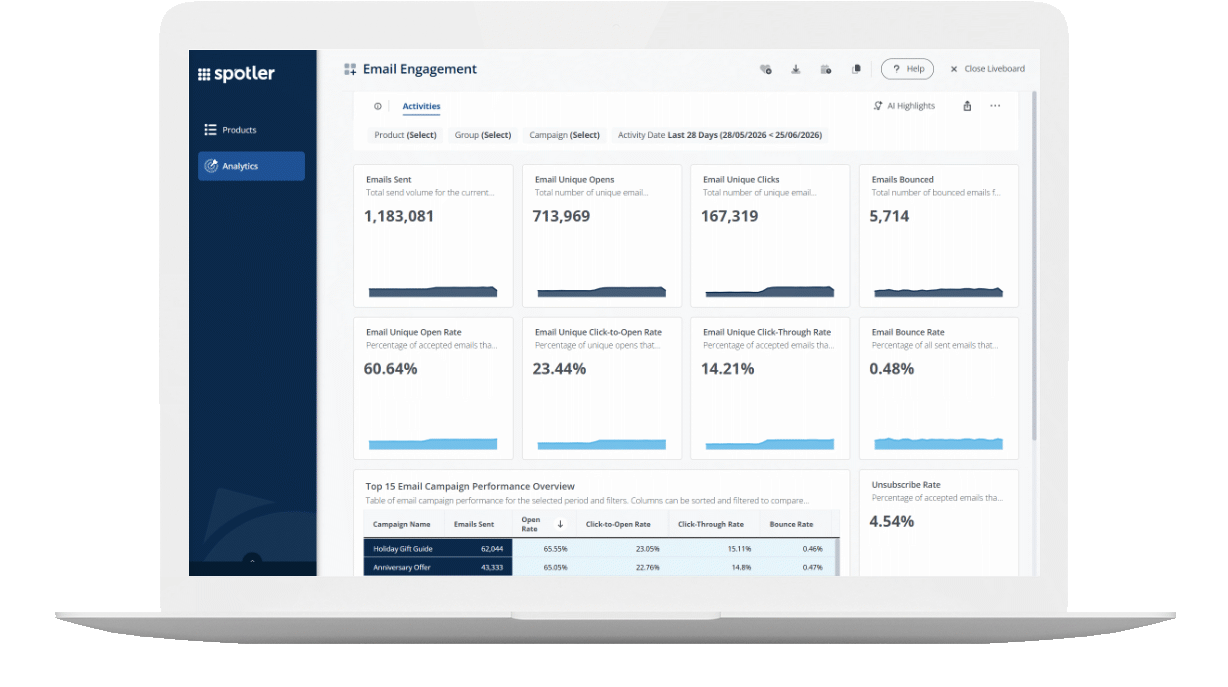Sort by Bounce Rate column header
Screen dimensions: 1228x687
click(791, 524)
